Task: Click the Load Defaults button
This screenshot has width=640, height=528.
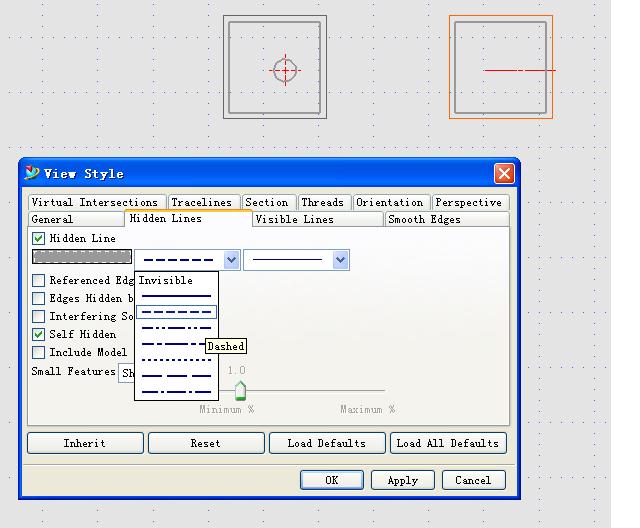Action: click(327, 443)
